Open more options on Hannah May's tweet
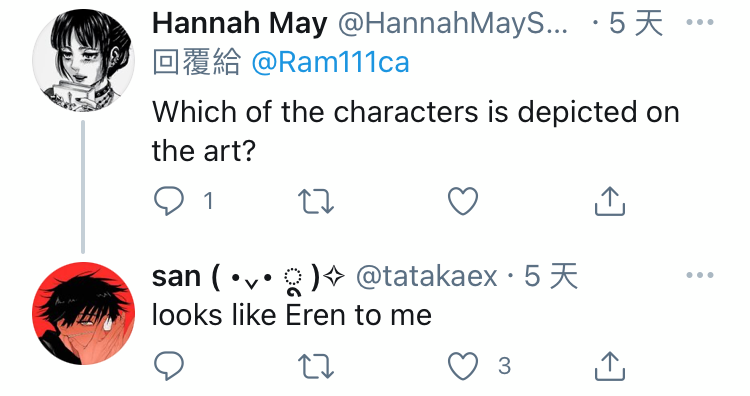The width and height of the screenshot is (750, 396). pyautogui.click(x=700, y=22)
